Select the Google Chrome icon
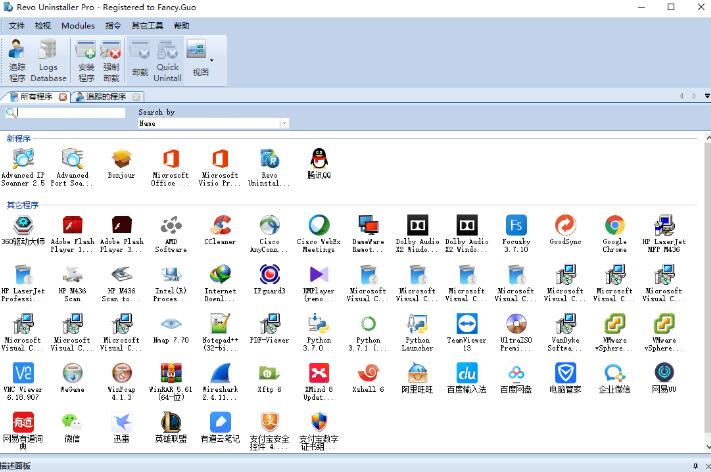The image size is (711, 472). [615, 225]
